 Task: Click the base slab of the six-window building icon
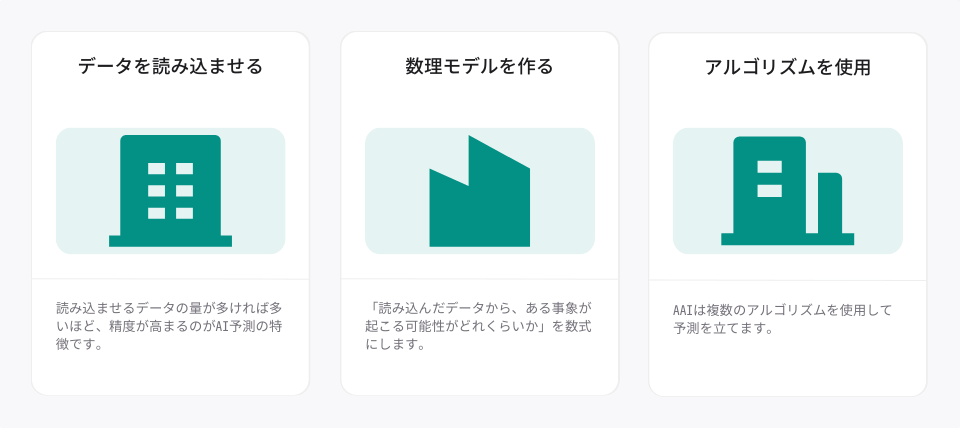point(170,241)
